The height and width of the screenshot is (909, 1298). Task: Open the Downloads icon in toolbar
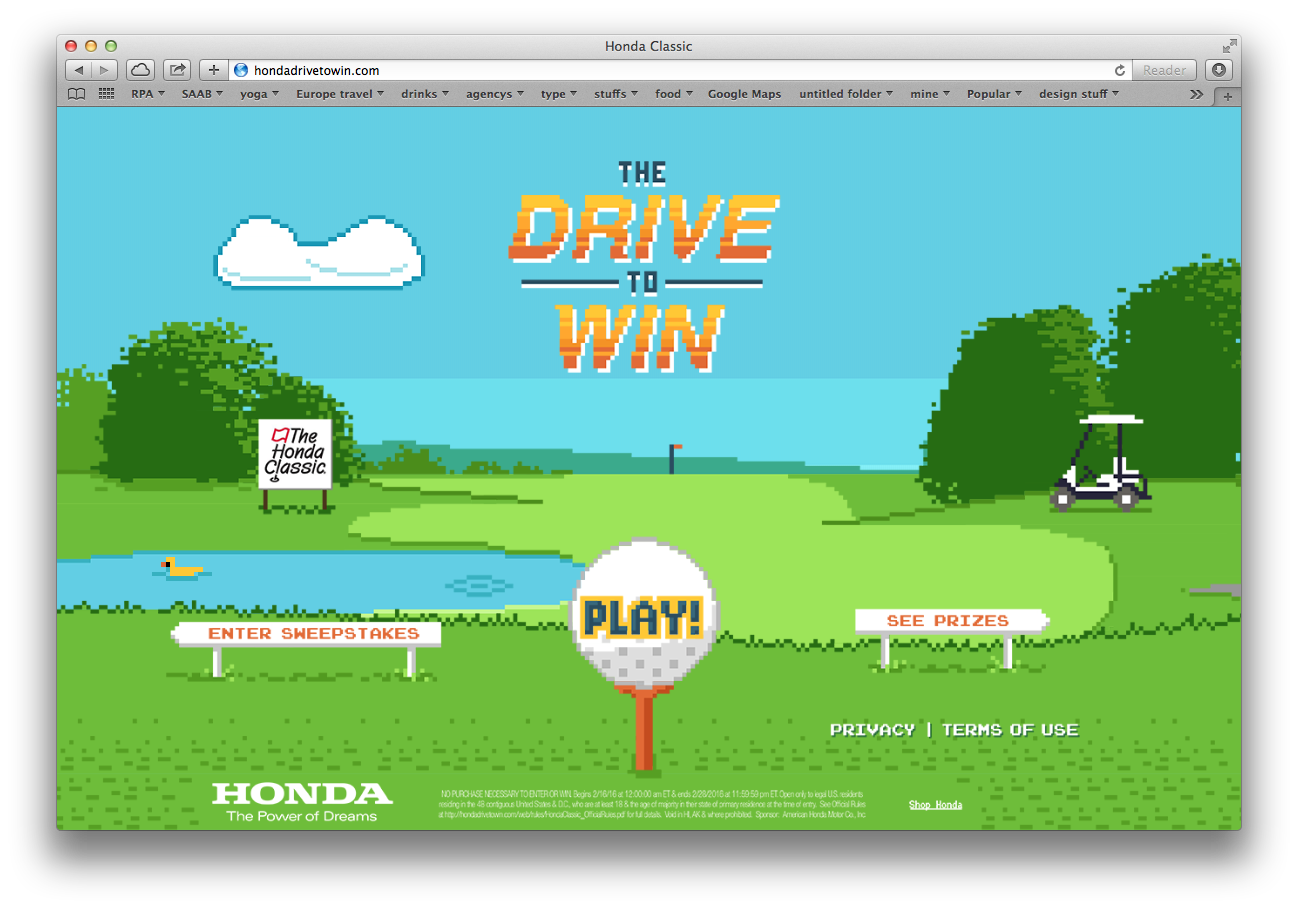point(1219,70)
